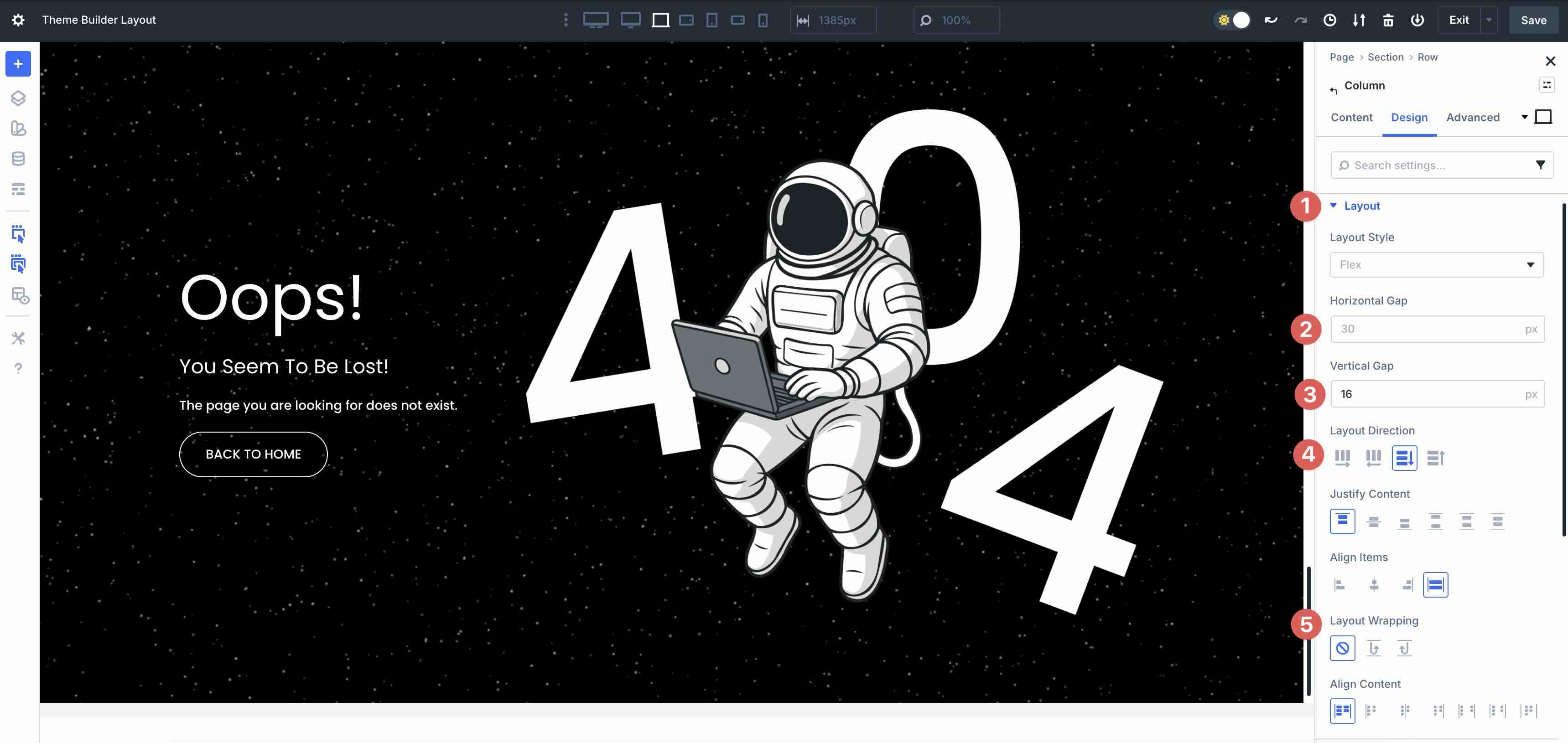The width and height of the screenshot is (1568, 743).
Task: Click the history clock icon
Action: (1329, 20)
